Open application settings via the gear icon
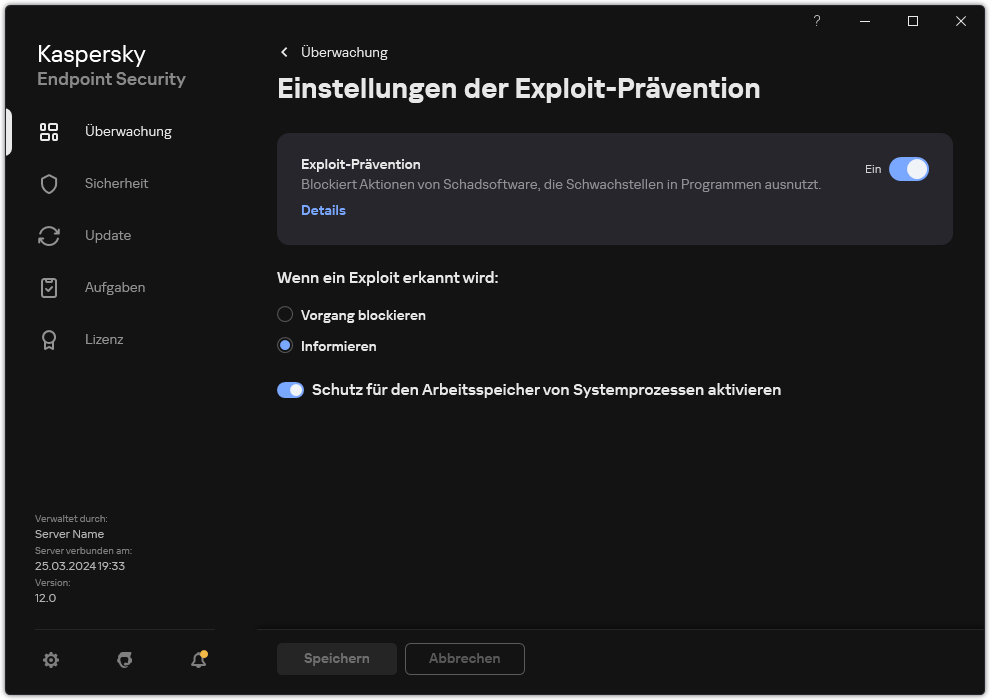The height and width of the screenshot is (700, 990). (x=51, y=660)
